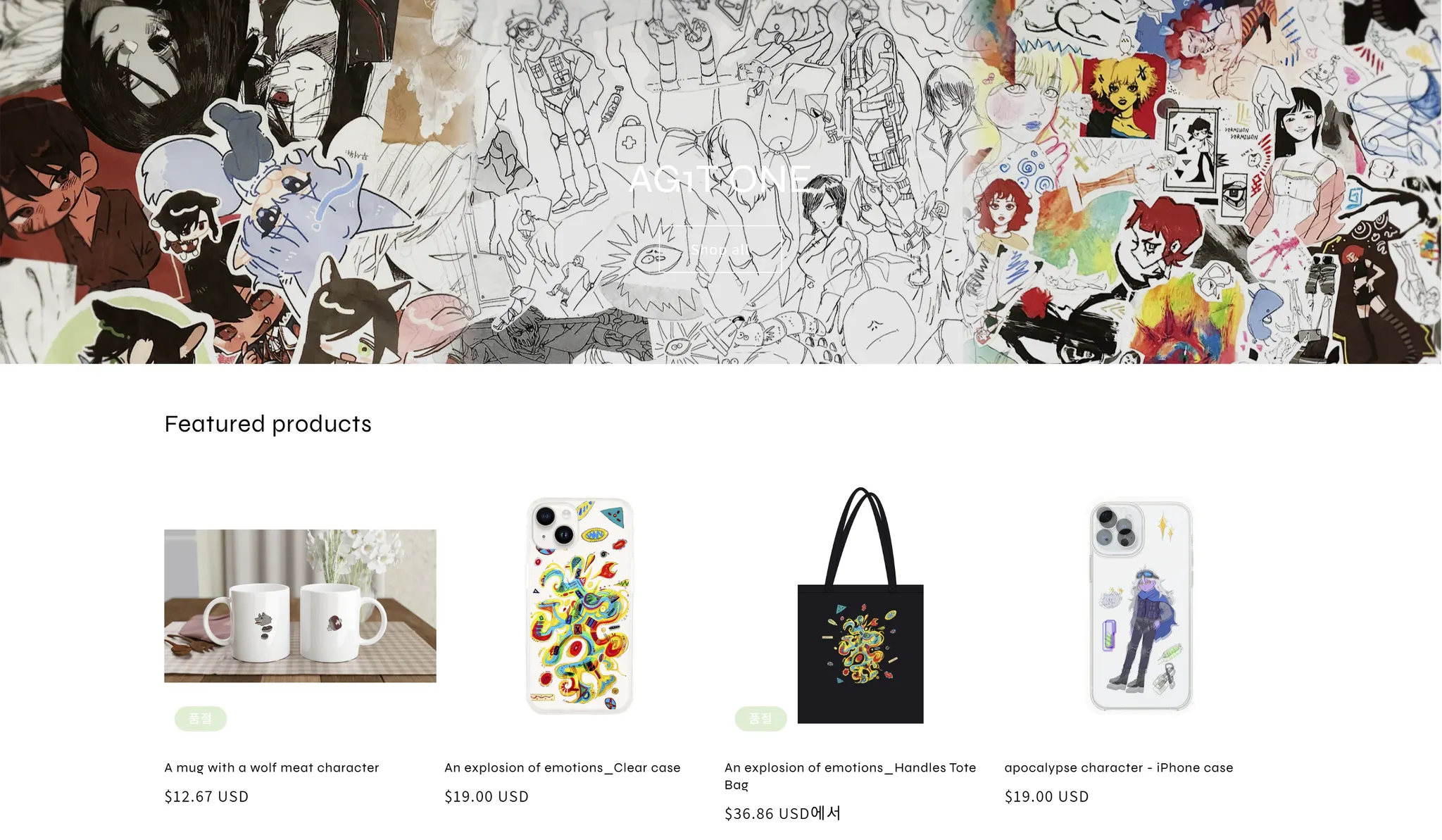Click the Shop all button

tap(720, 249)
